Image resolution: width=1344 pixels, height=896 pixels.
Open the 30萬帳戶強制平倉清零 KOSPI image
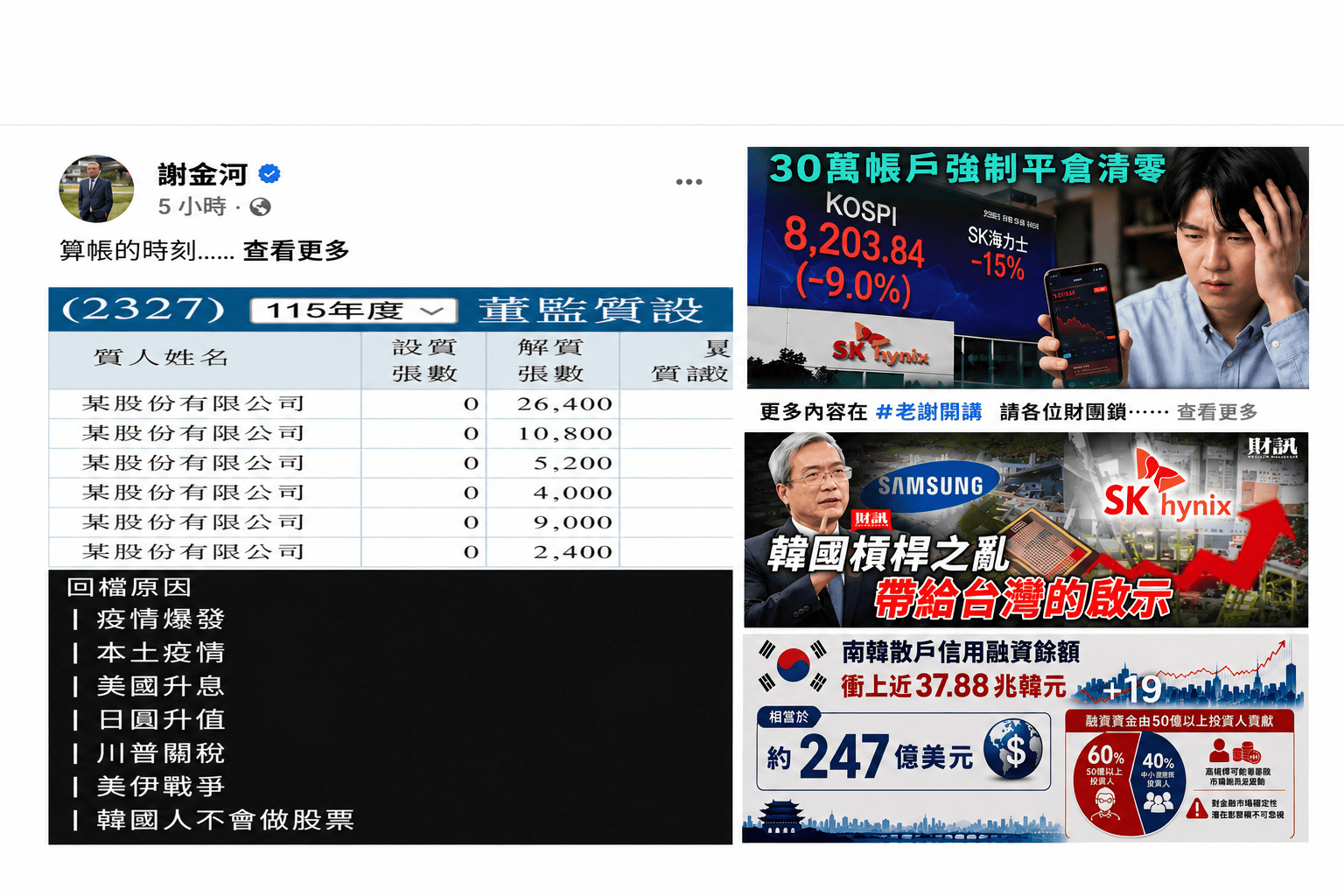point(1028,268)
